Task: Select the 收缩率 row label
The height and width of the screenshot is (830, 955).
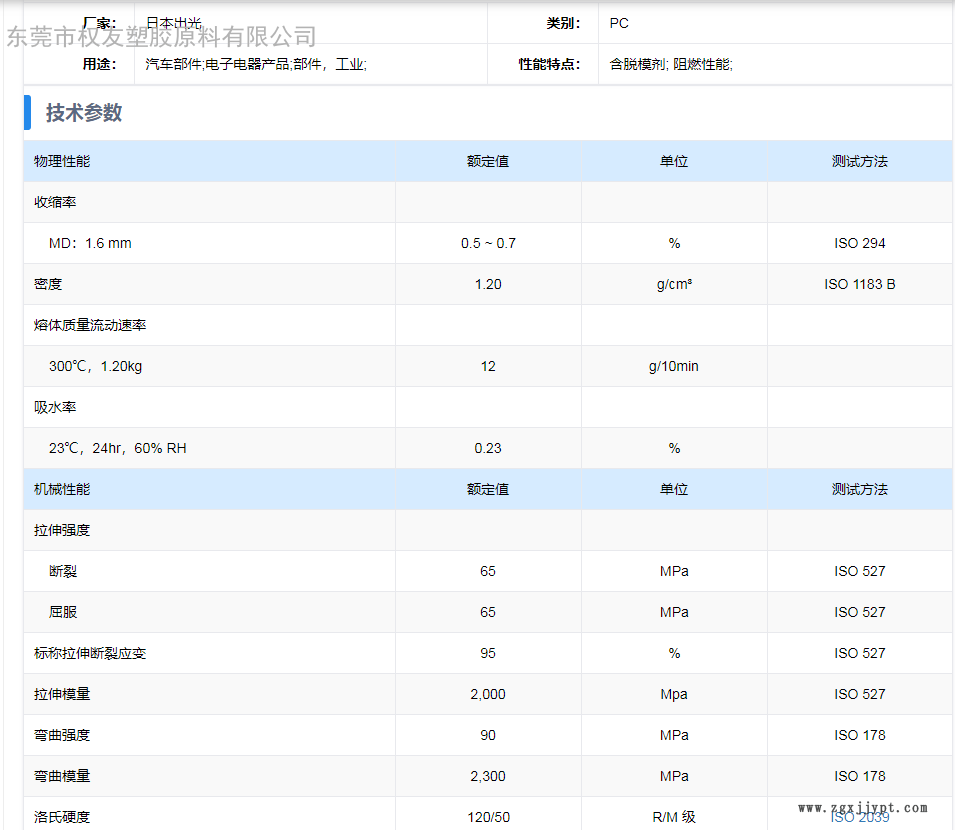Action: pos(55,202)
